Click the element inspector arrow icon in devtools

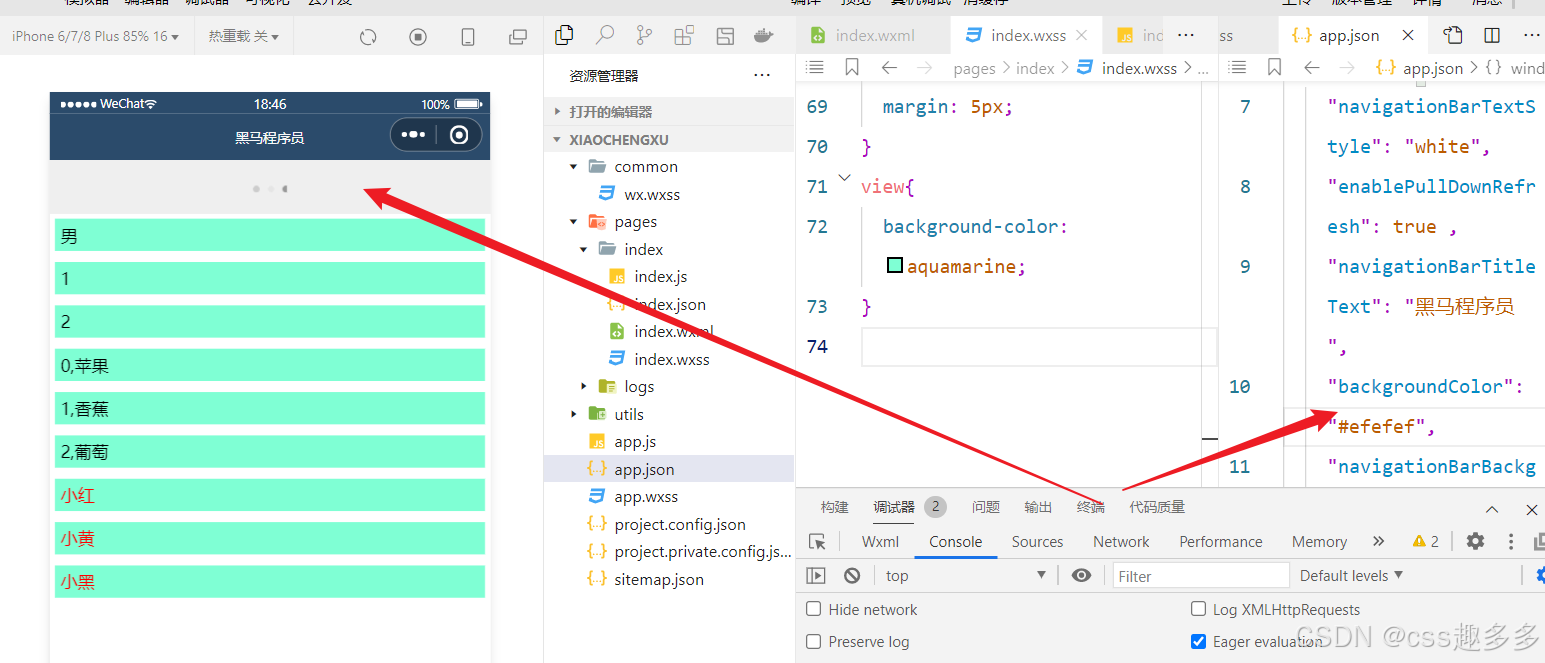[818, 542]
